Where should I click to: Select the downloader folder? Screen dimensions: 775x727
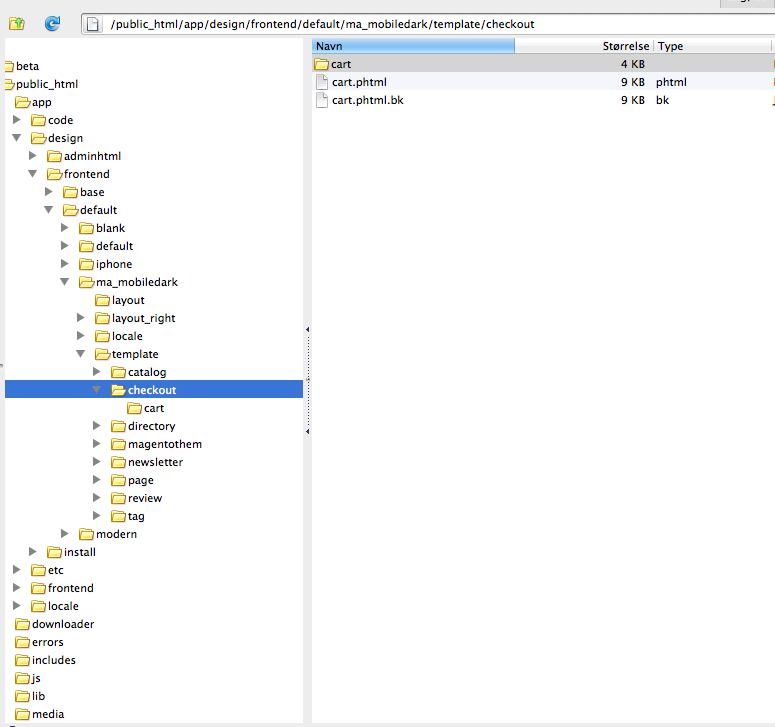pos(54,624)
